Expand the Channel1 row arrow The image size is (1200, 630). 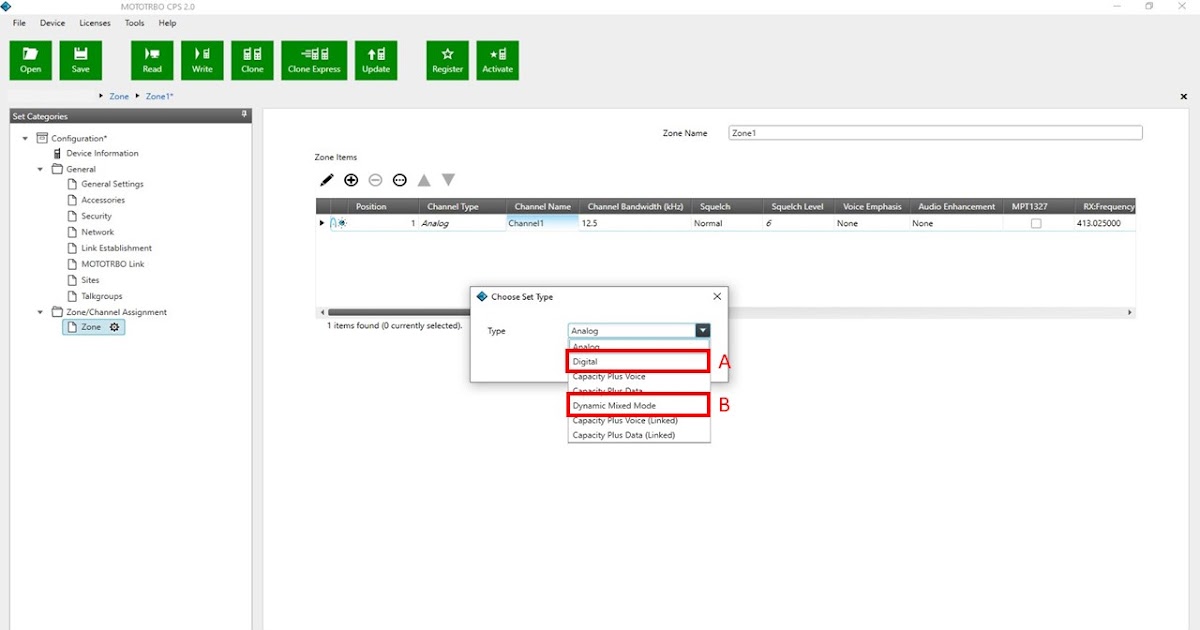point(322,222)
